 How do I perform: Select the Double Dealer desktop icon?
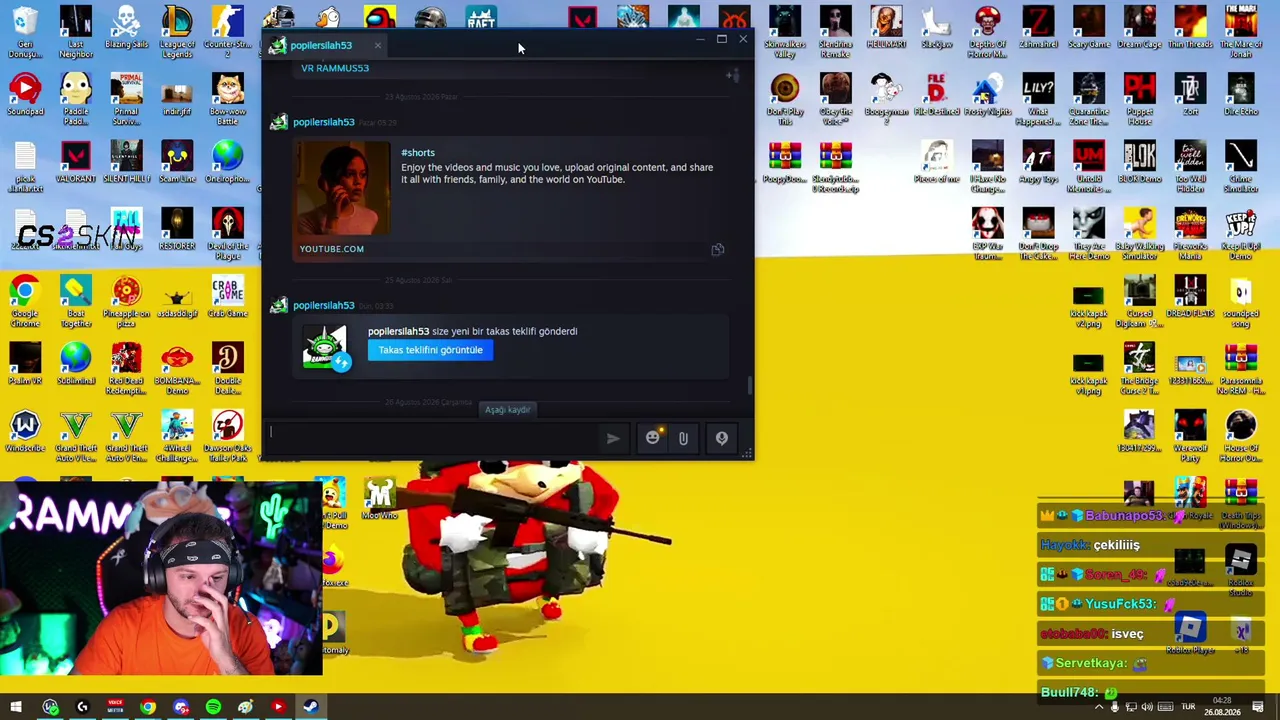228,370
